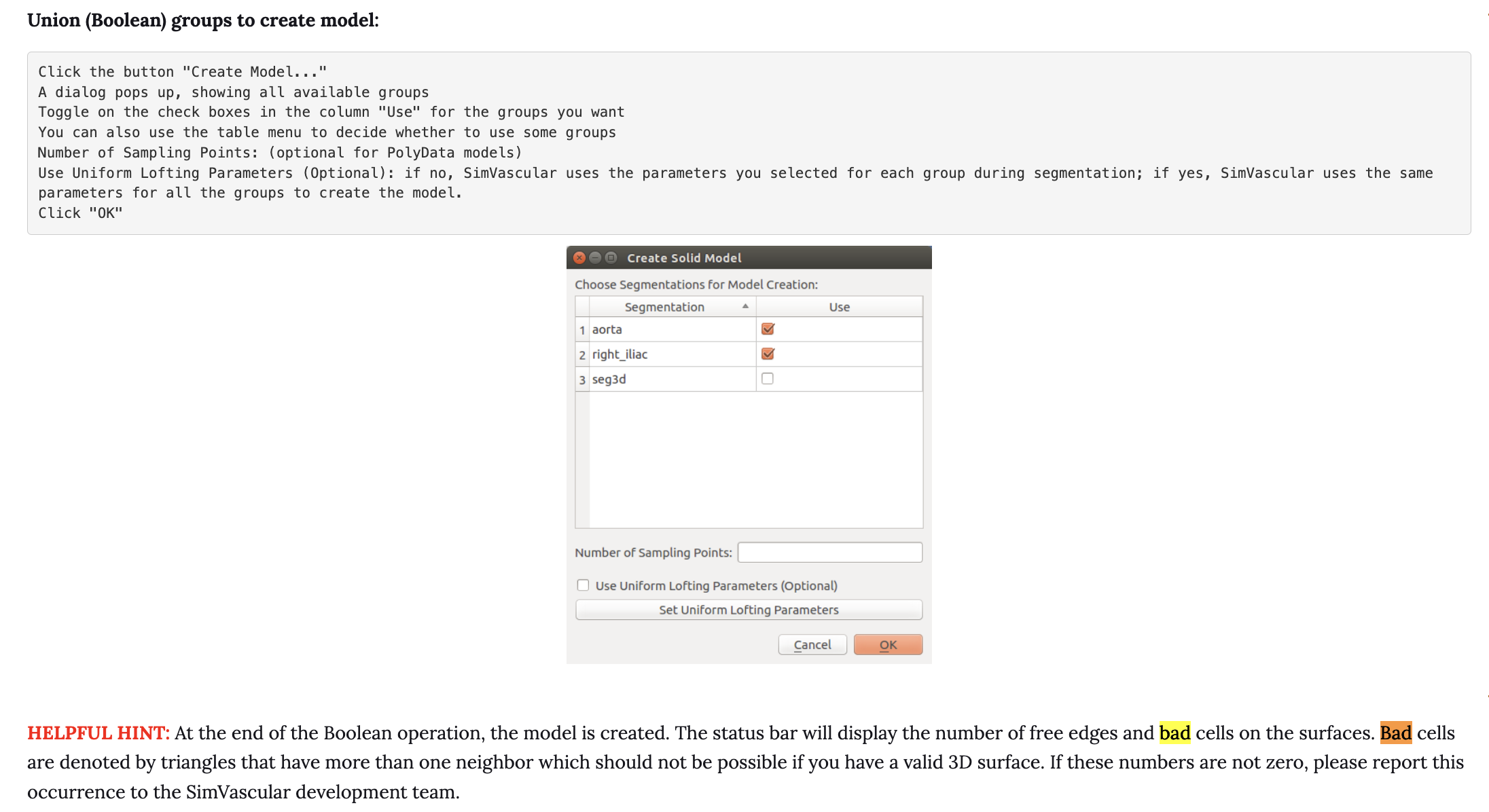Select the seg3d segmentation row
The image size is (1489, 812).
[x=672, y=380]
